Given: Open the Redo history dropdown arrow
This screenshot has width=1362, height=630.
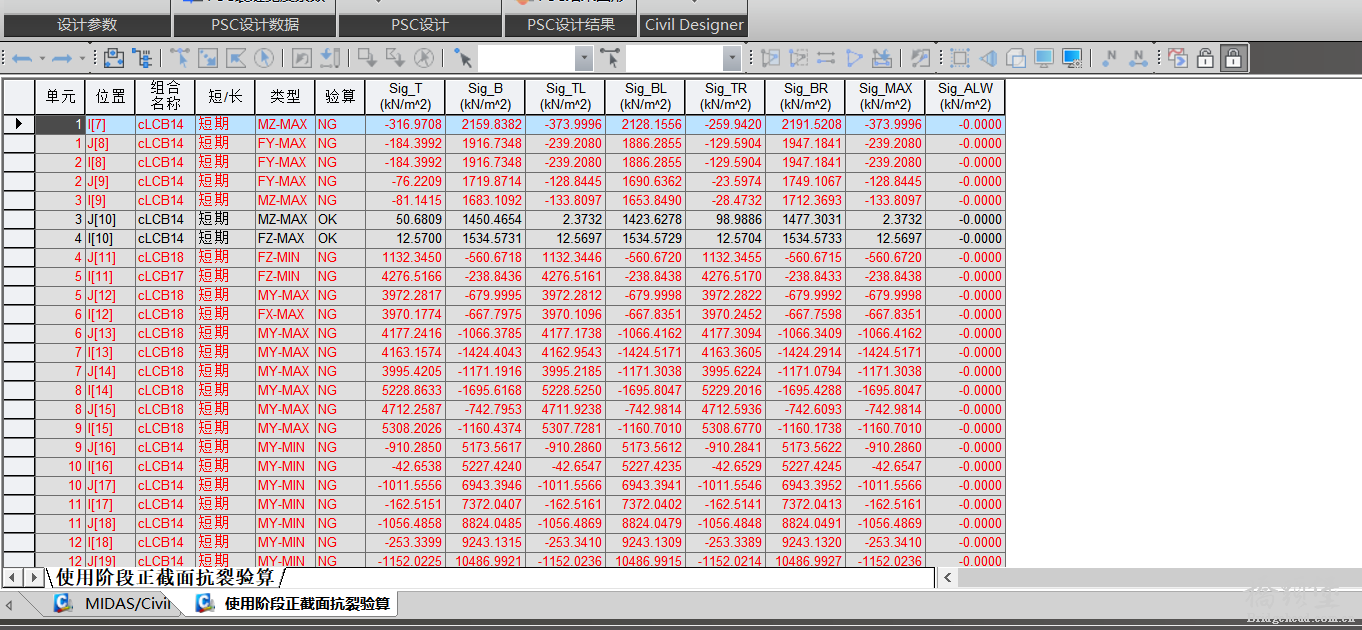Looking at the screenshot, I should [81, 59].
